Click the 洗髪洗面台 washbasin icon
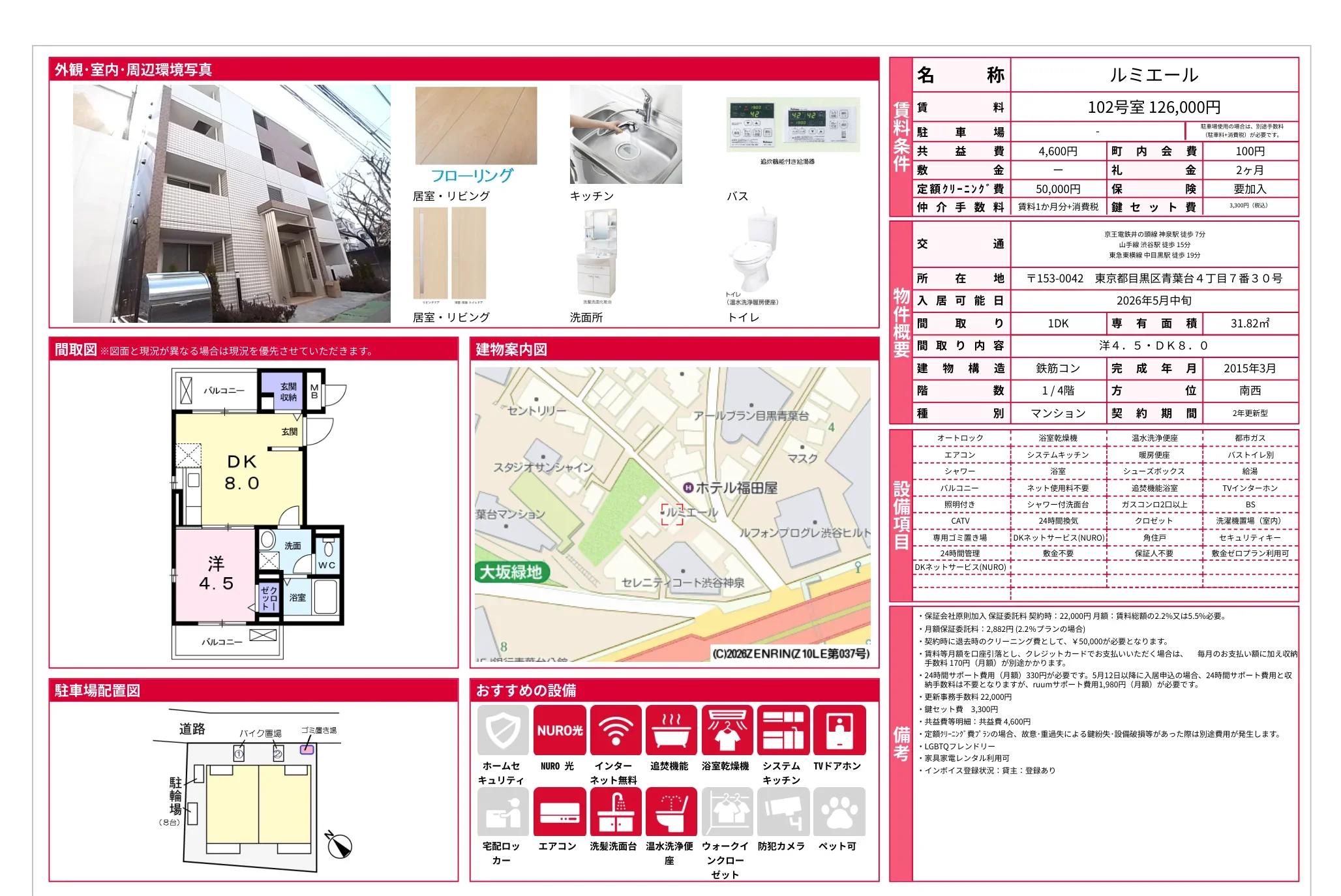This screenshot has height=896, width=1341. 615,811
